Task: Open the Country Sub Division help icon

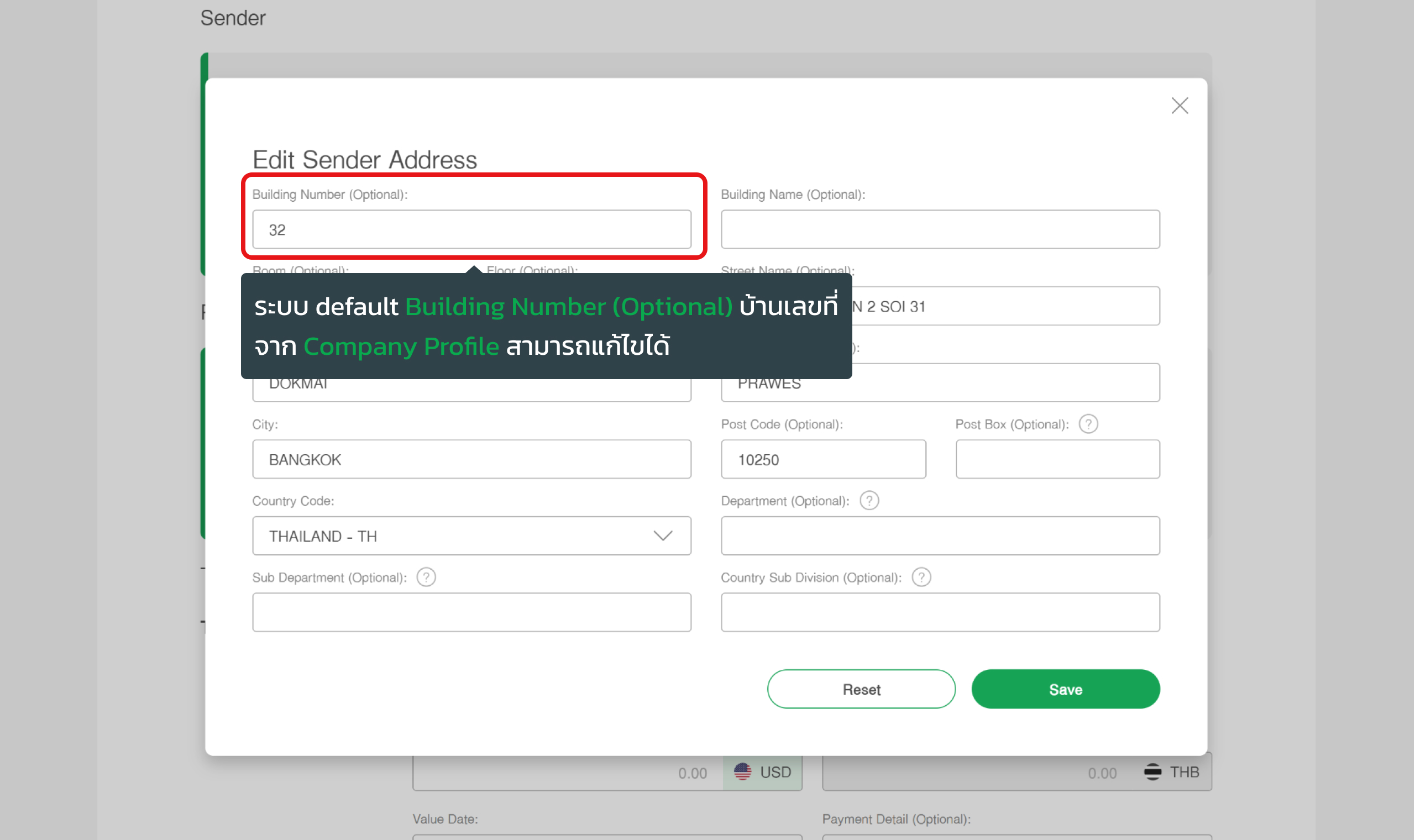Action: tap(921, 577)
